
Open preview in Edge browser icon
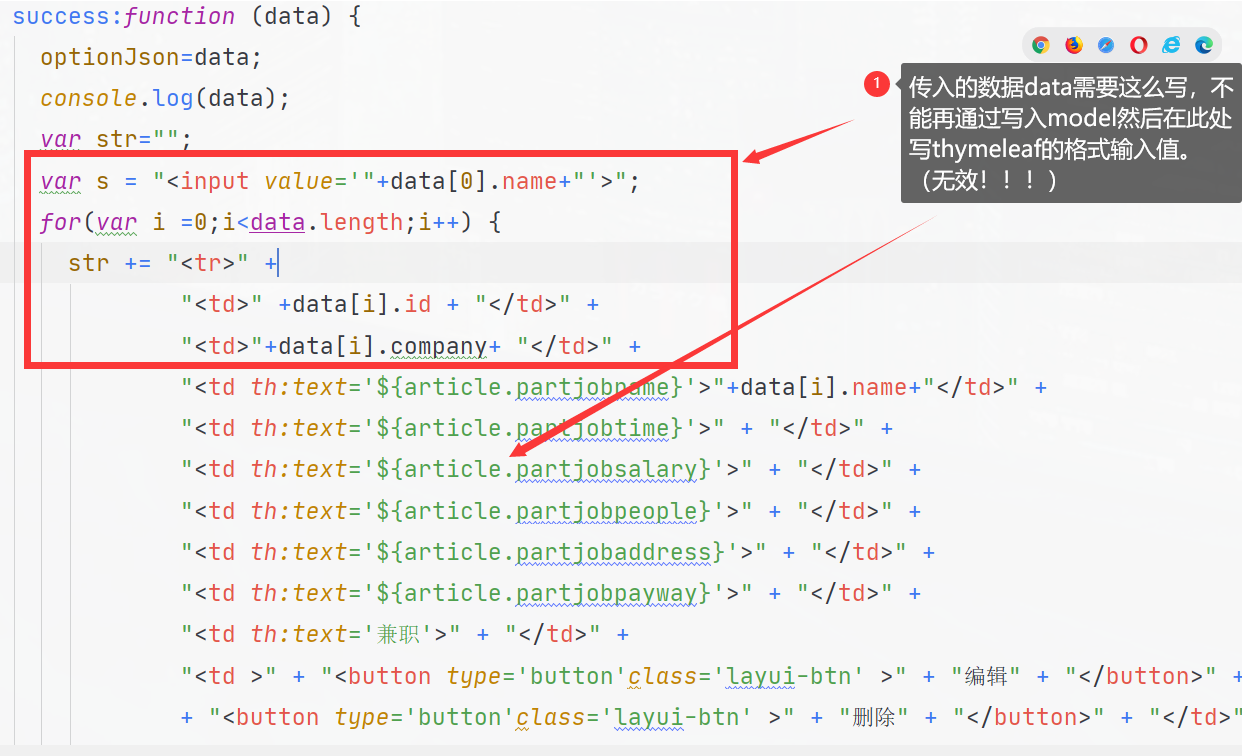[x=1204, y=45]
